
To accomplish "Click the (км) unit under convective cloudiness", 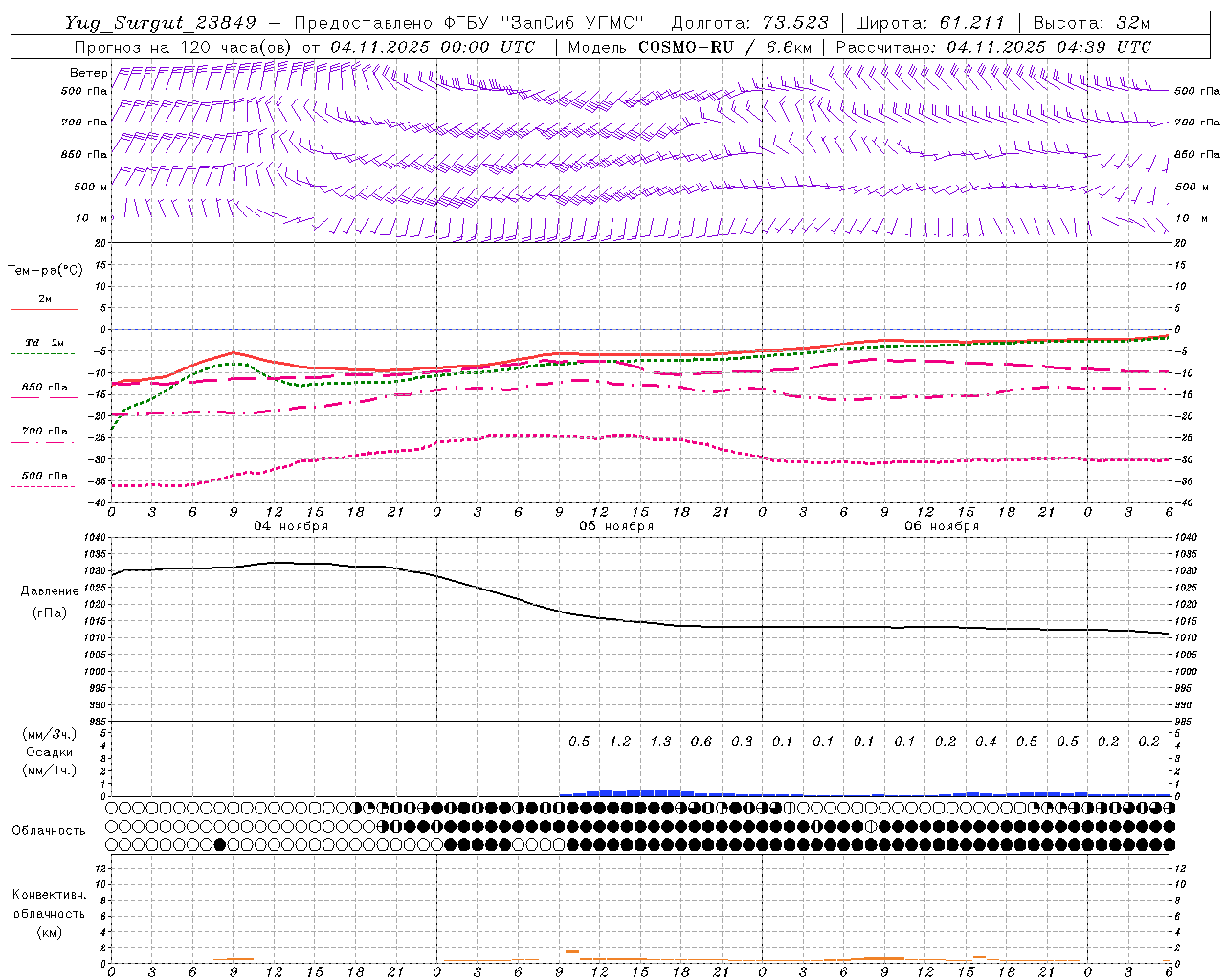I will (49, 932).
